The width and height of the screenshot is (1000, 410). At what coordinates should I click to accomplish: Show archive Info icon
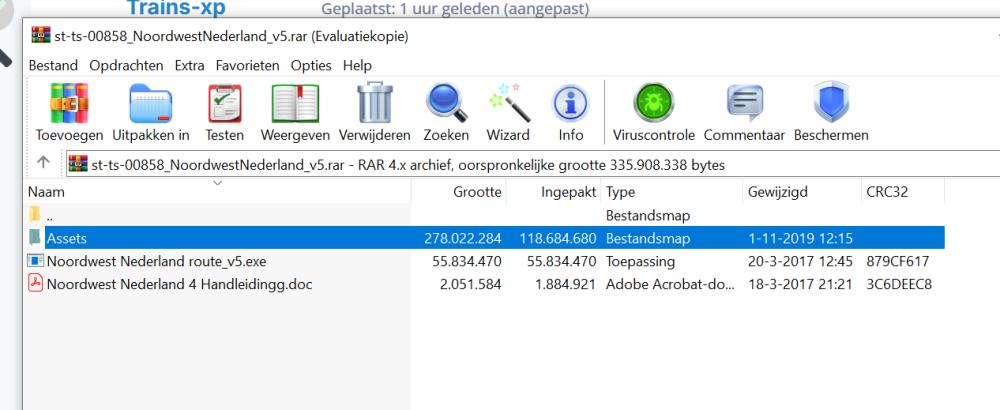click(571, 103)
